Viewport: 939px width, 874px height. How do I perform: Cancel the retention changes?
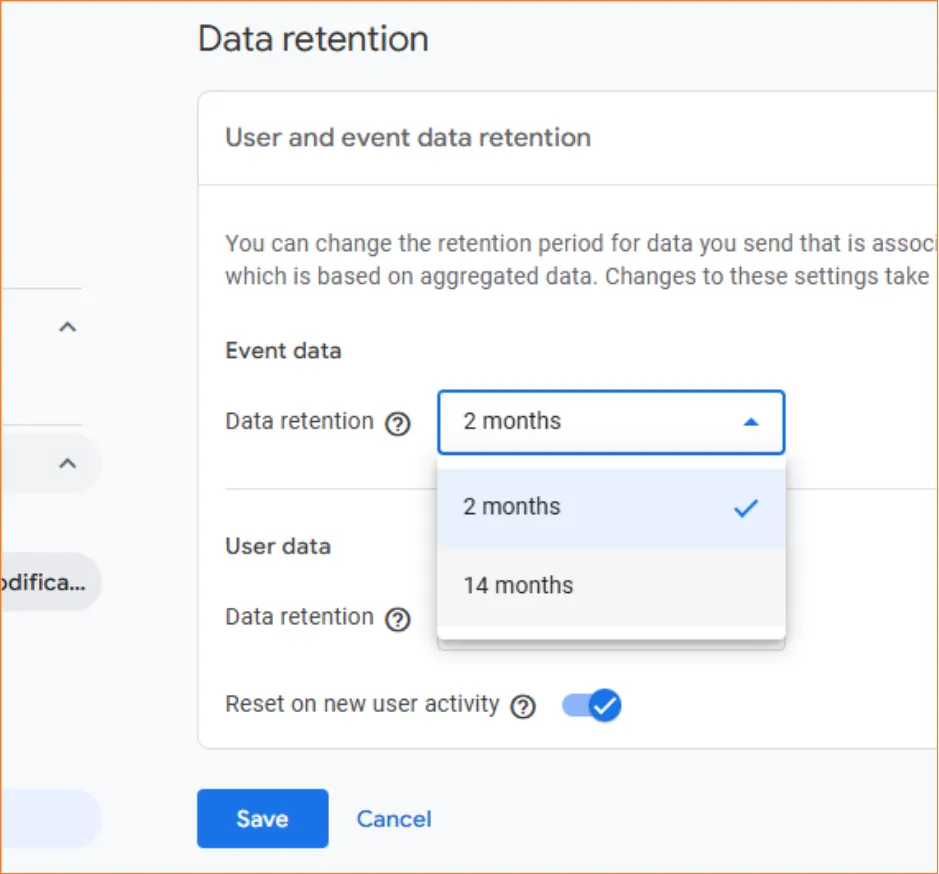(x=393, y=818)
